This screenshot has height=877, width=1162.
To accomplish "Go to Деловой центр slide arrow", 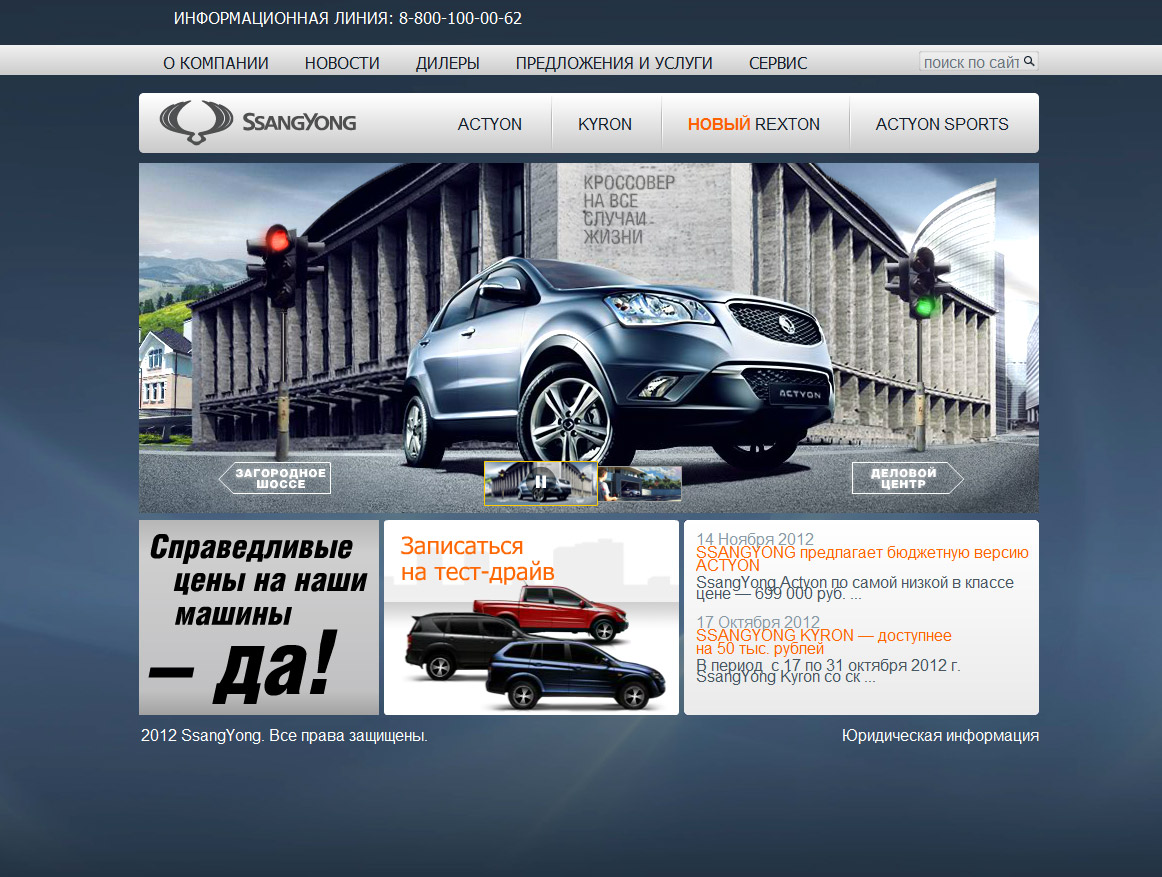I will coord(908,478).
